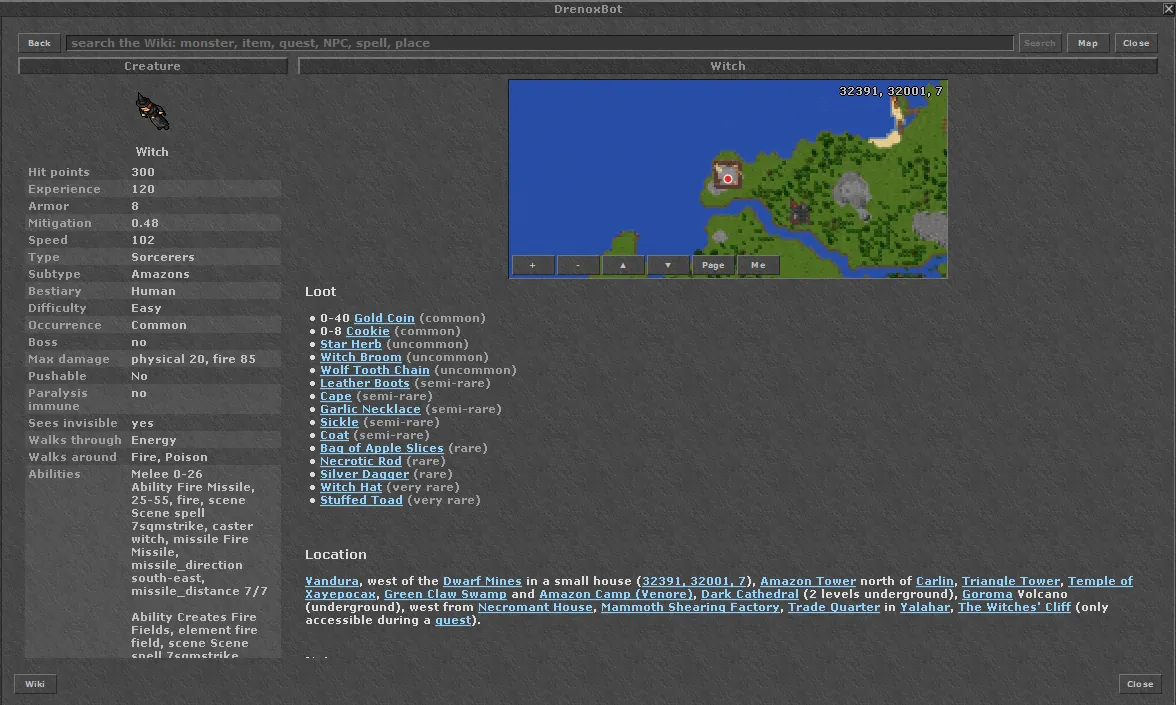Click the Witch title header
Image resolution: width=1176 pixels, height=705 pixels.
click(x=728, y=66)
